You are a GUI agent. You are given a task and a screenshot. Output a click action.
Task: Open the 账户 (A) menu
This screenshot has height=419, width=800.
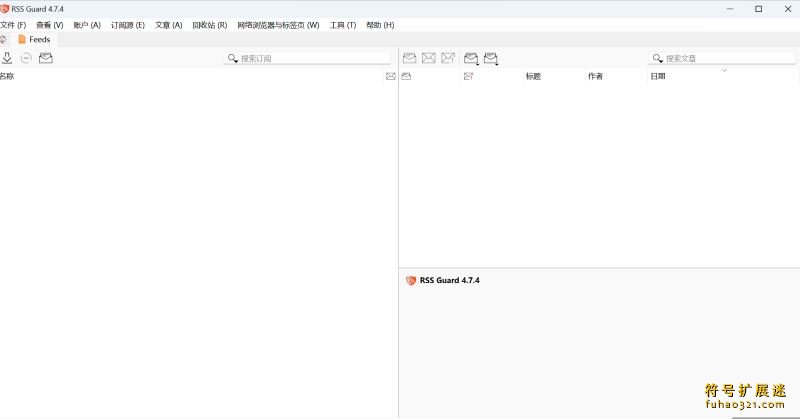click(87, 25)
